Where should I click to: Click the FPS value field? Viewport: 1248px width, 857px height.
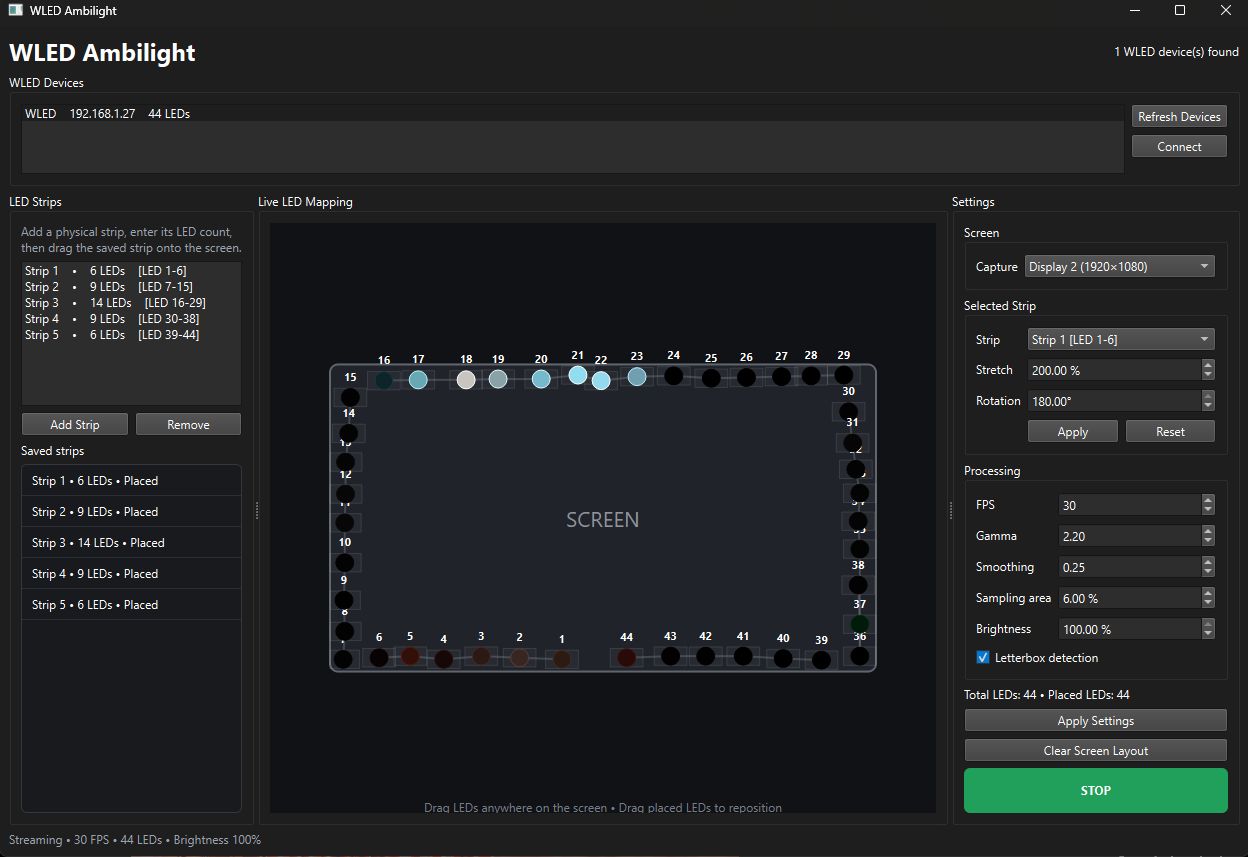[1129, 506]
